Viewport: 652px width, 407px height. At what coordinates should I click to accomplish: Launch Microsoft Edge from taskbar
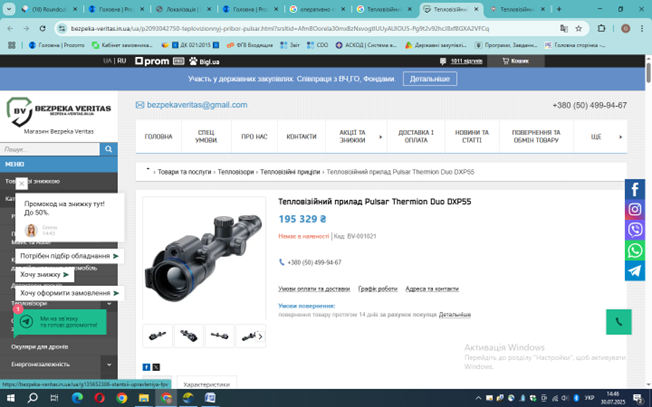point(77,398)
